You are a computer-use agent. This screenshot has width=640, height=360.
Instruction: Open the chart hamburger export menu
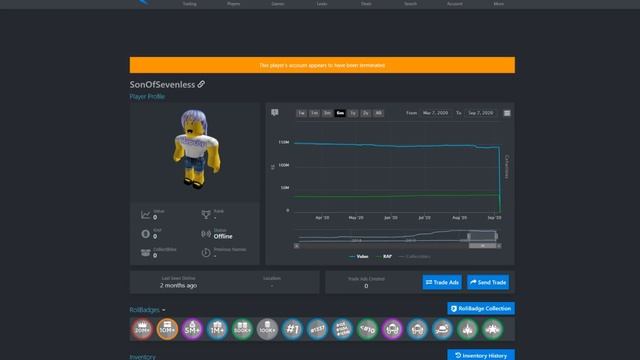coord(507,113)
